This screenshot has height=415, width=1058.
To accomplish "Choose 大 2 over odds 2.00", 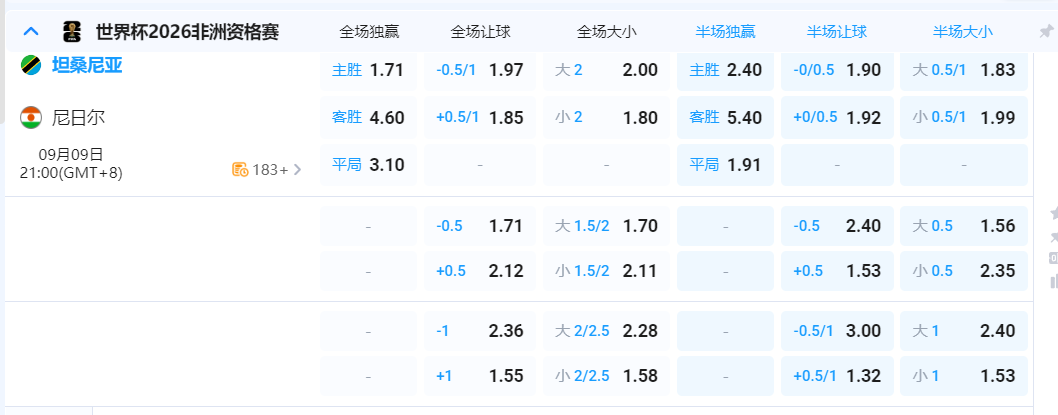I will [x=606, y=70].
